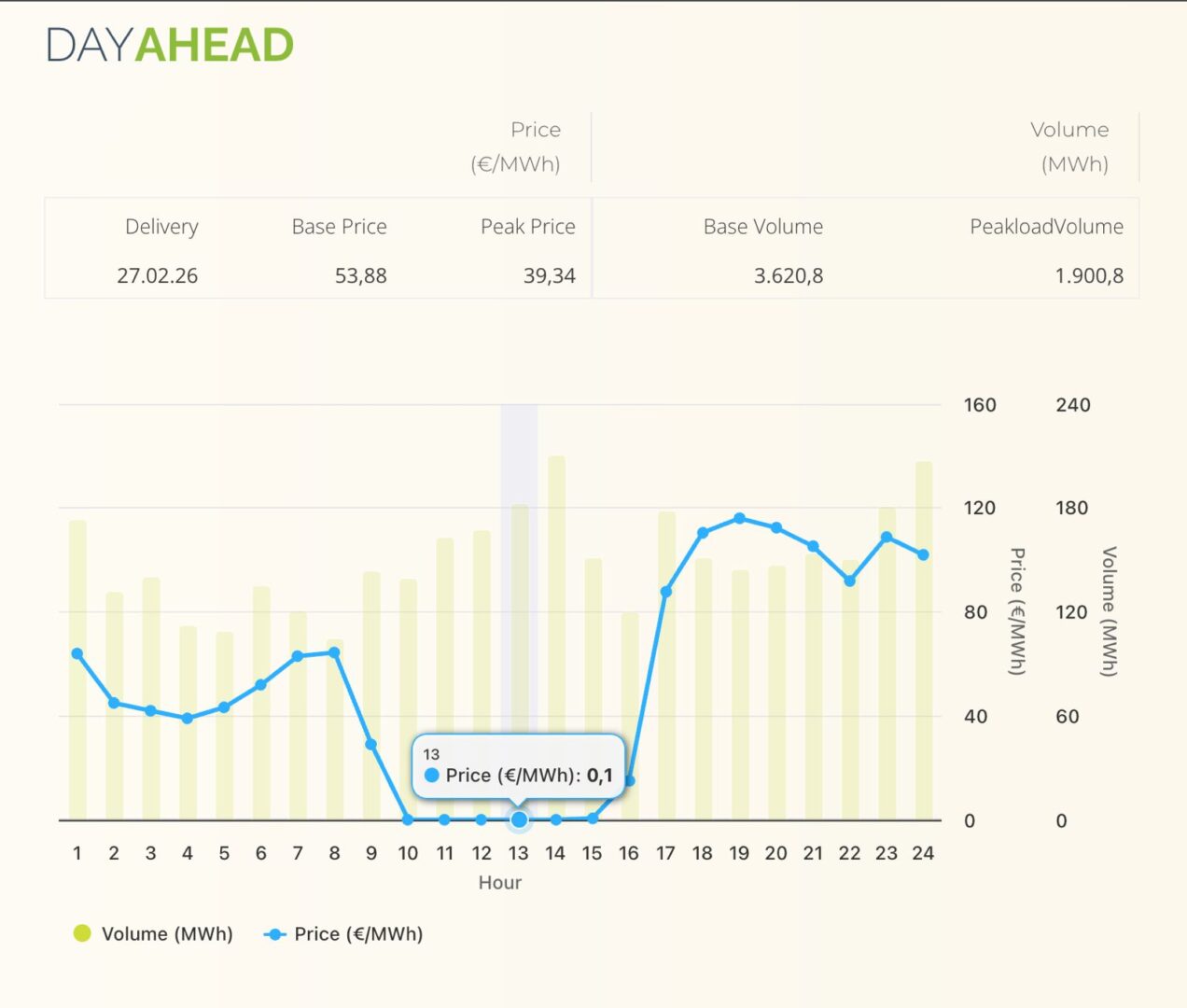The height and width of the screenshot is (1008, 1187).
Task: Click the hour 17 price marker
Action: pos(665,592)
